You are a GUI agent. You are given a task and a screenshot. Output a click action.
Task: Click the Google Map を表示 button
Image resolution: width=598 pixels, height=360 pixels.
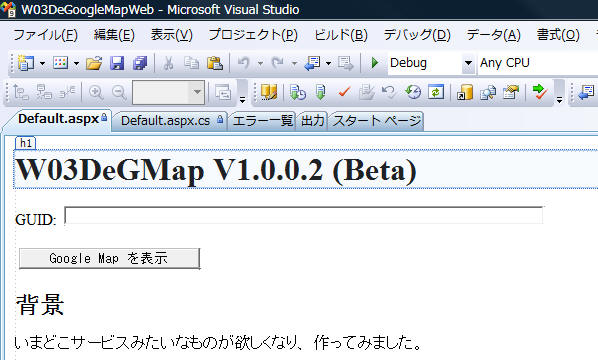coord(109,259)
